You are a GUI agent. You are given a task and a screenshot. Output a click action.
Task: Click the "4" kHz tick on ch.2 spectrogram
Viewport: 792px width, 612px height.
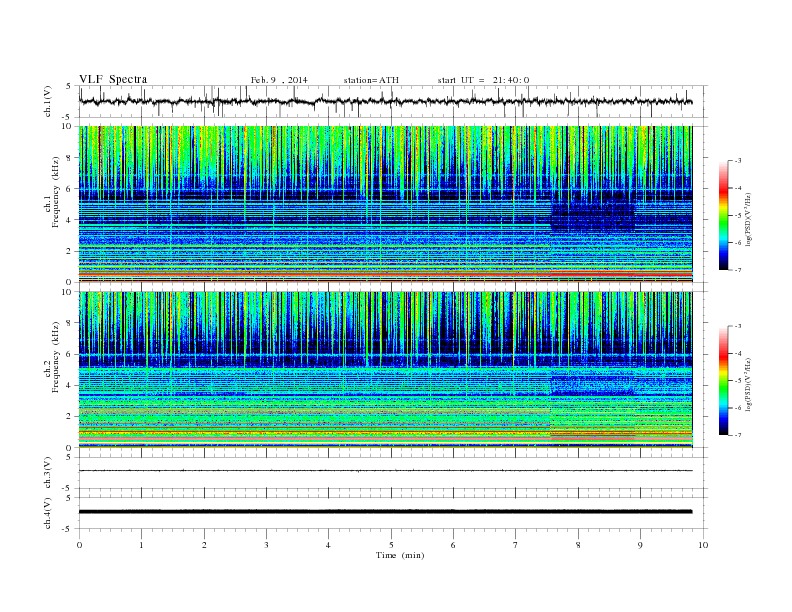tap(69, 385)
